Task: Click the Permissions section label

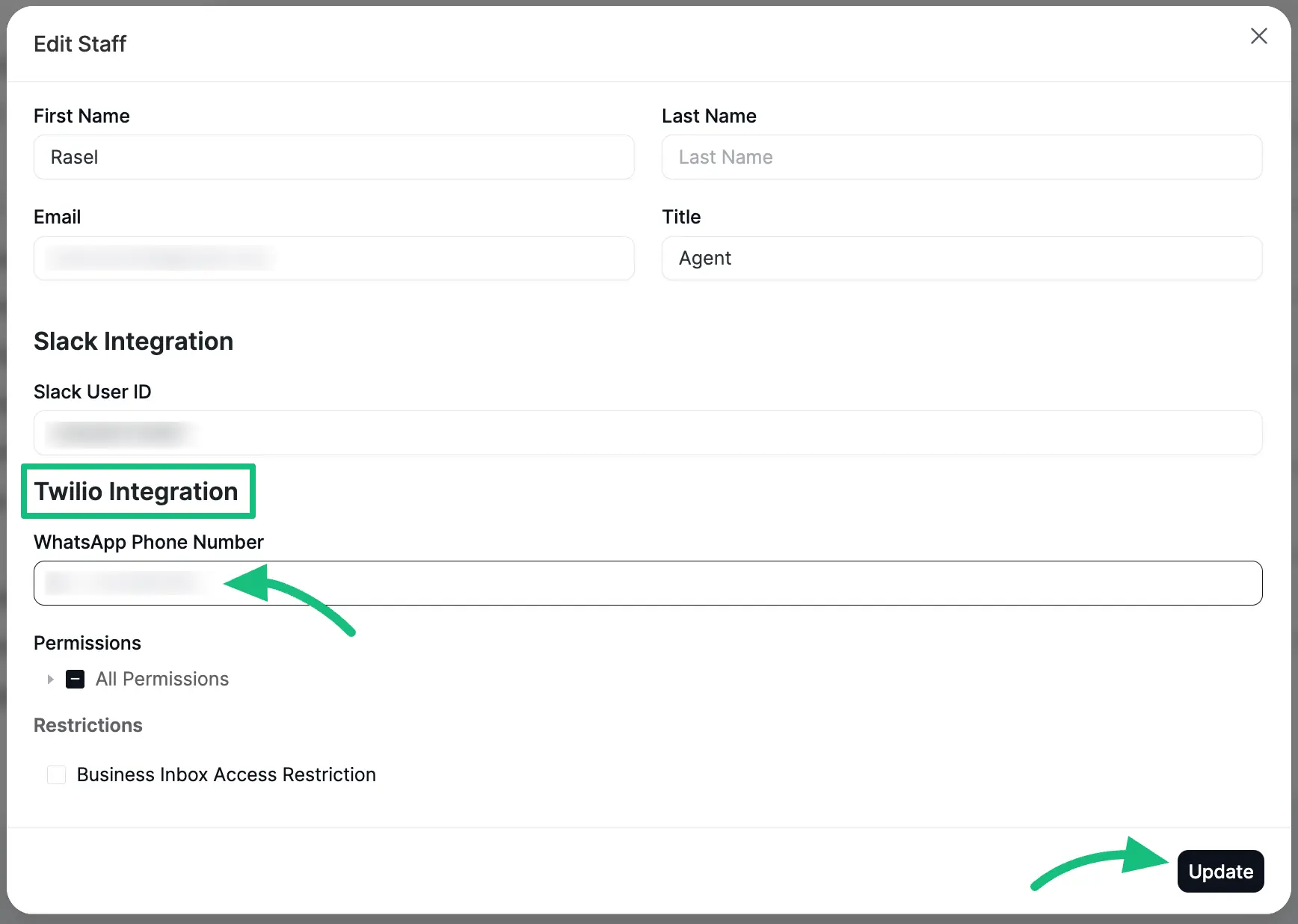Action: click(87, 643)
